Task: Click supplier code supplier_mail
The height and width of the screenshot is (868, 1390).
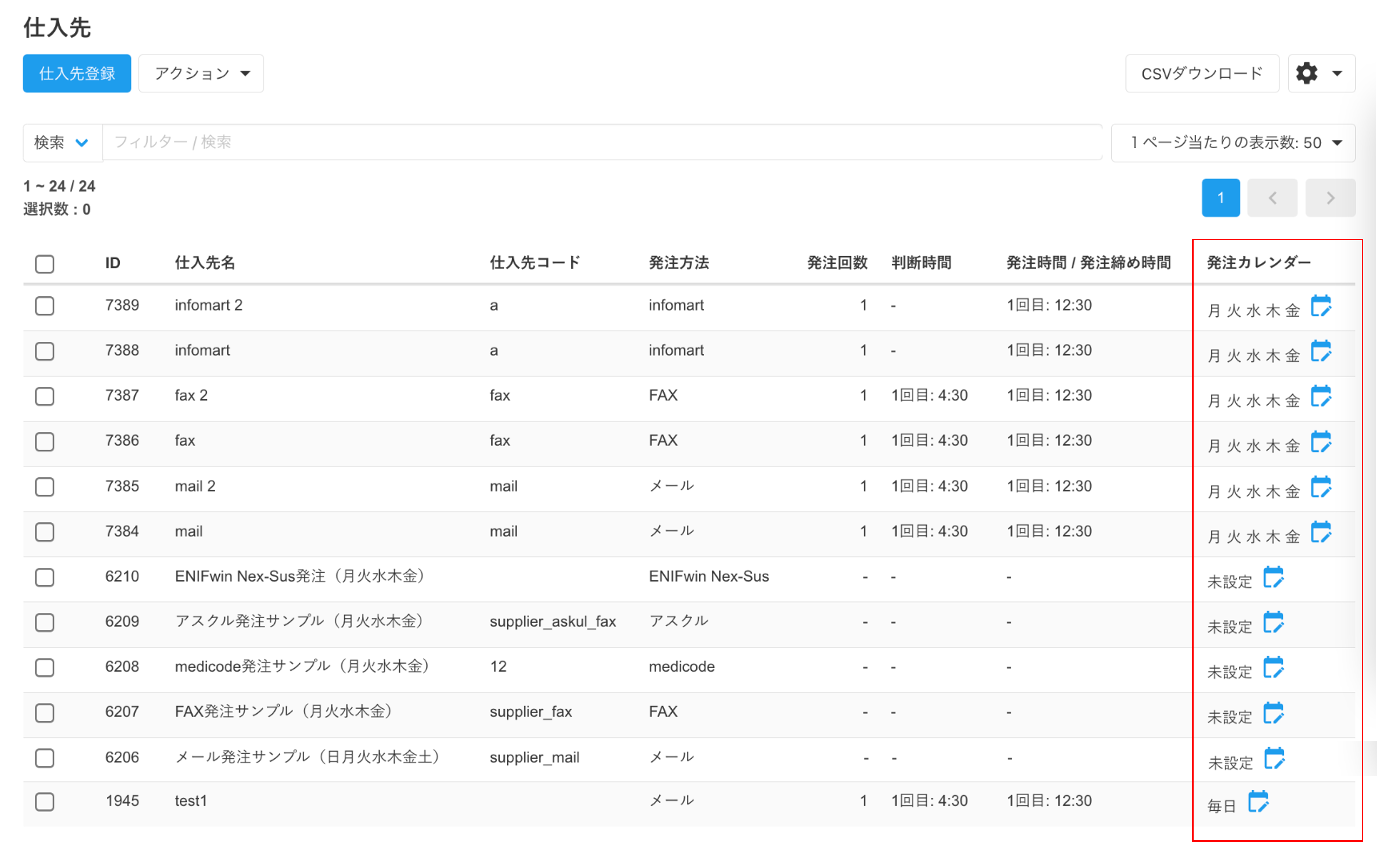Action: tap(535, 758)
